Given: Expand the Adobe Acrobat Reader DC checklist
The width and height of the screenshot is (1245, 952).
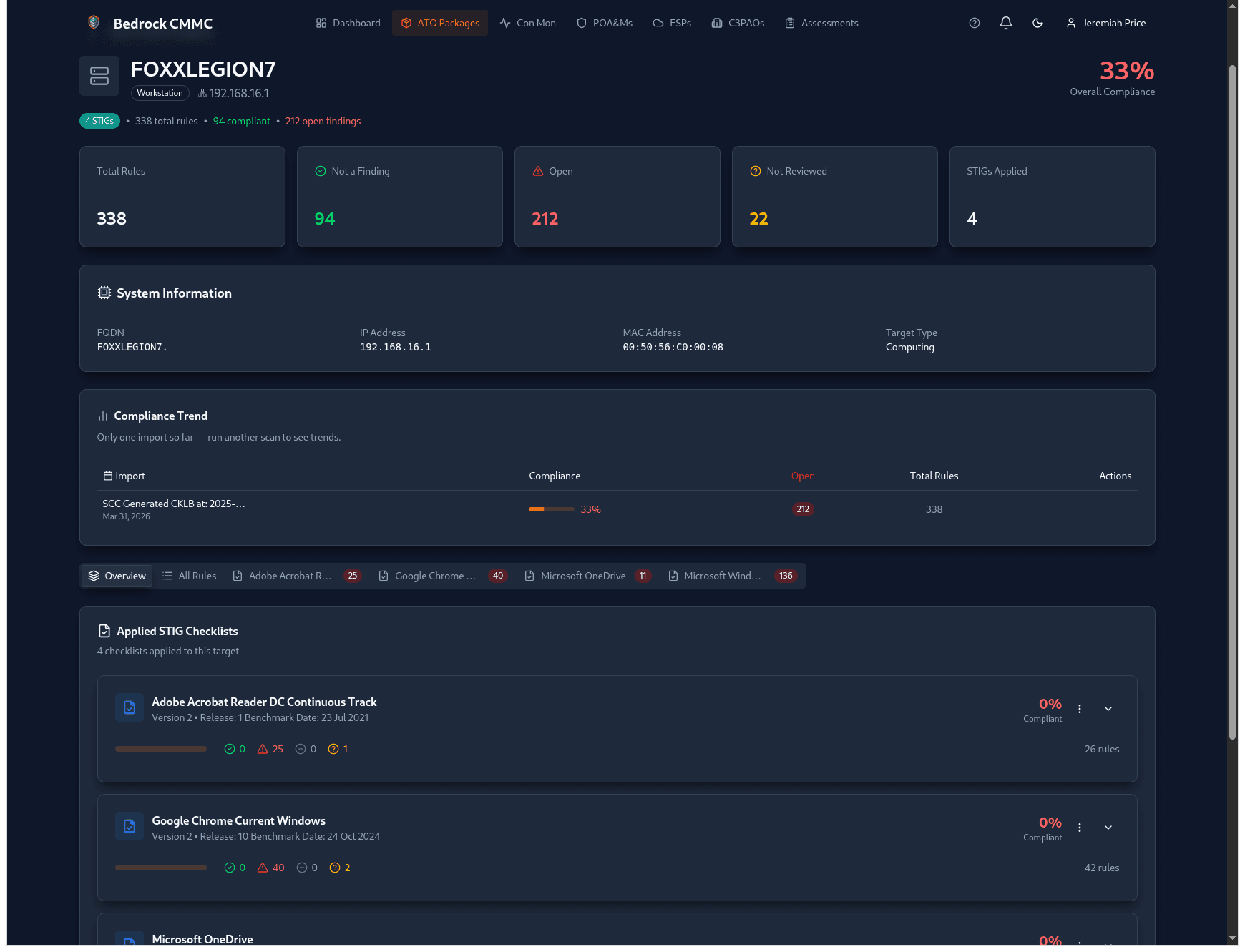Looking at the screenshot, I should tap(1108, 709).
